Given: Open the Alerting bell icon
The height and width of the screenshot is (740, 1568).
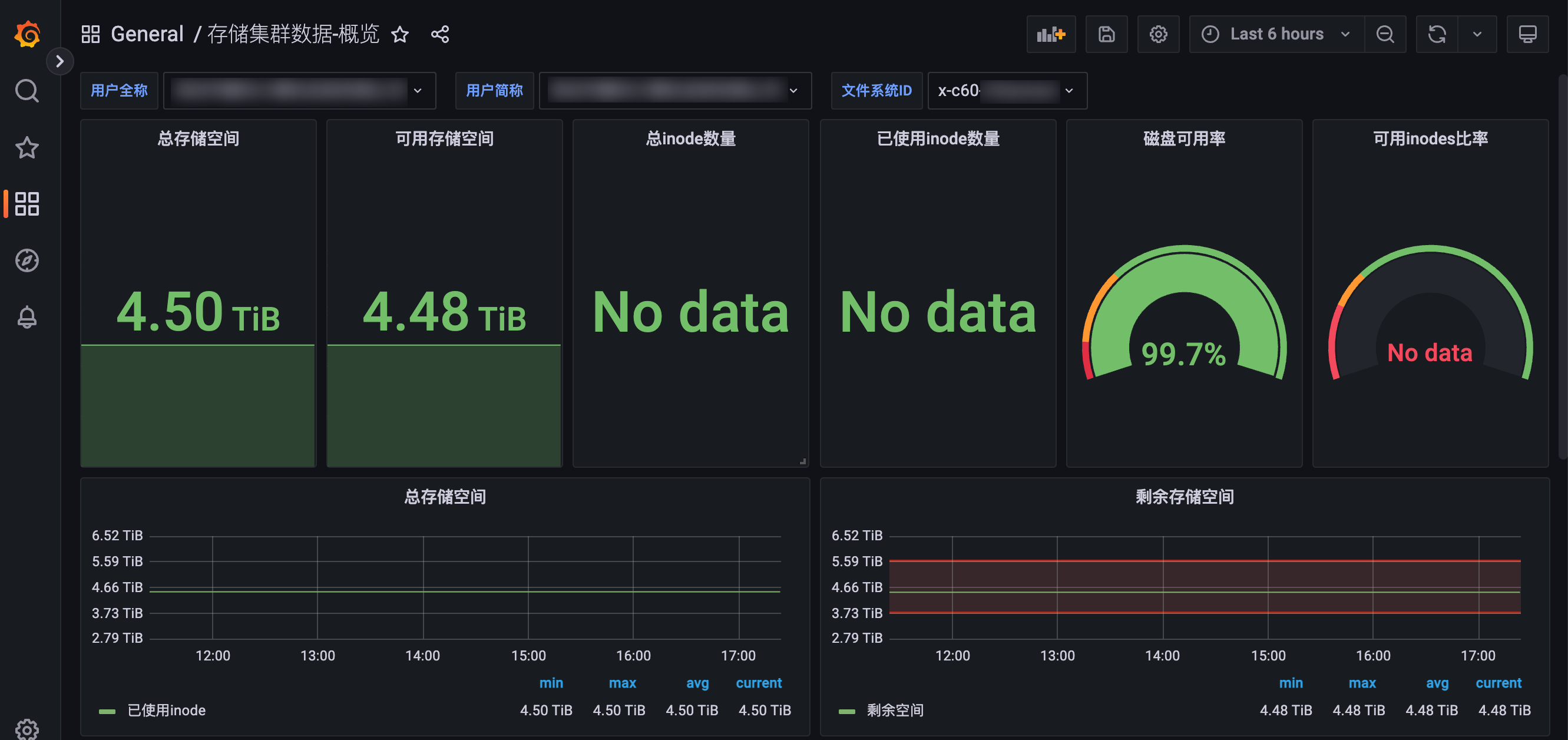Looking at the screenshot, I should (27, 317).
